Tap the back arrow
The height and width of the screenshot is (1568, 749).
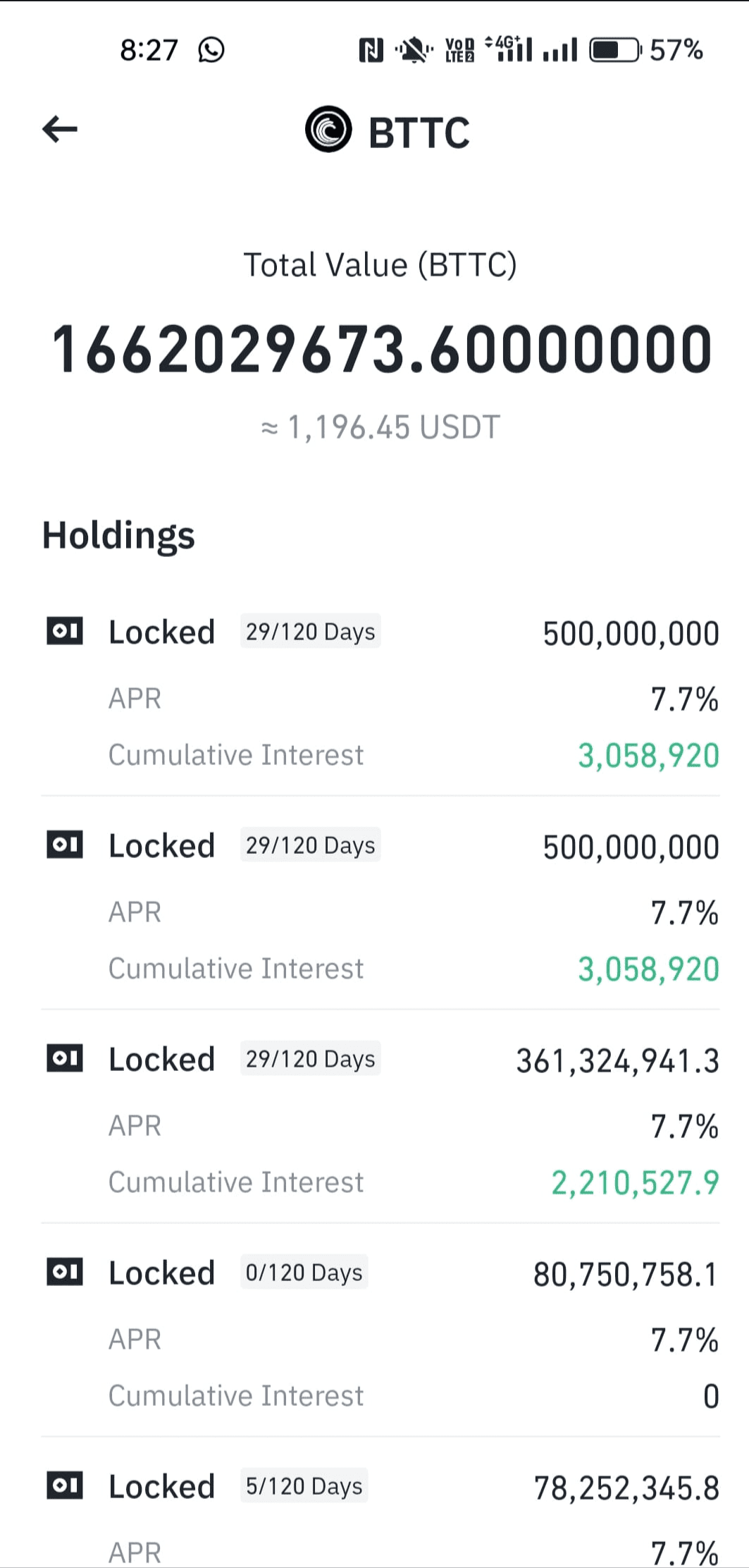59,130
